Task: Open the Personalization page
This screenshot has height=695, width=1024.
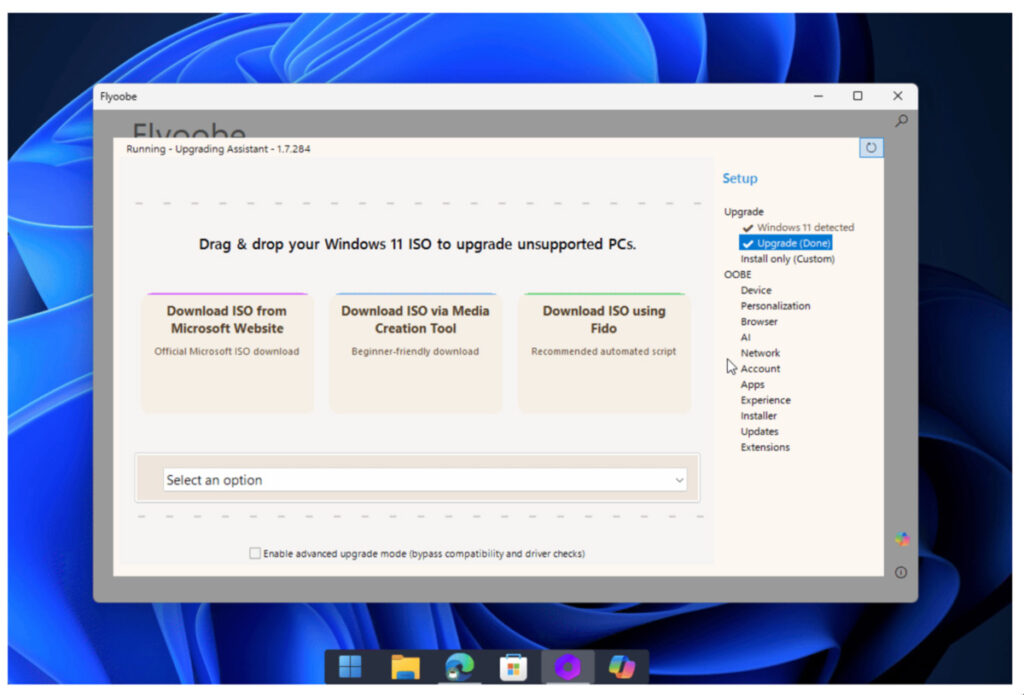Action: click(x=775, y=306)
